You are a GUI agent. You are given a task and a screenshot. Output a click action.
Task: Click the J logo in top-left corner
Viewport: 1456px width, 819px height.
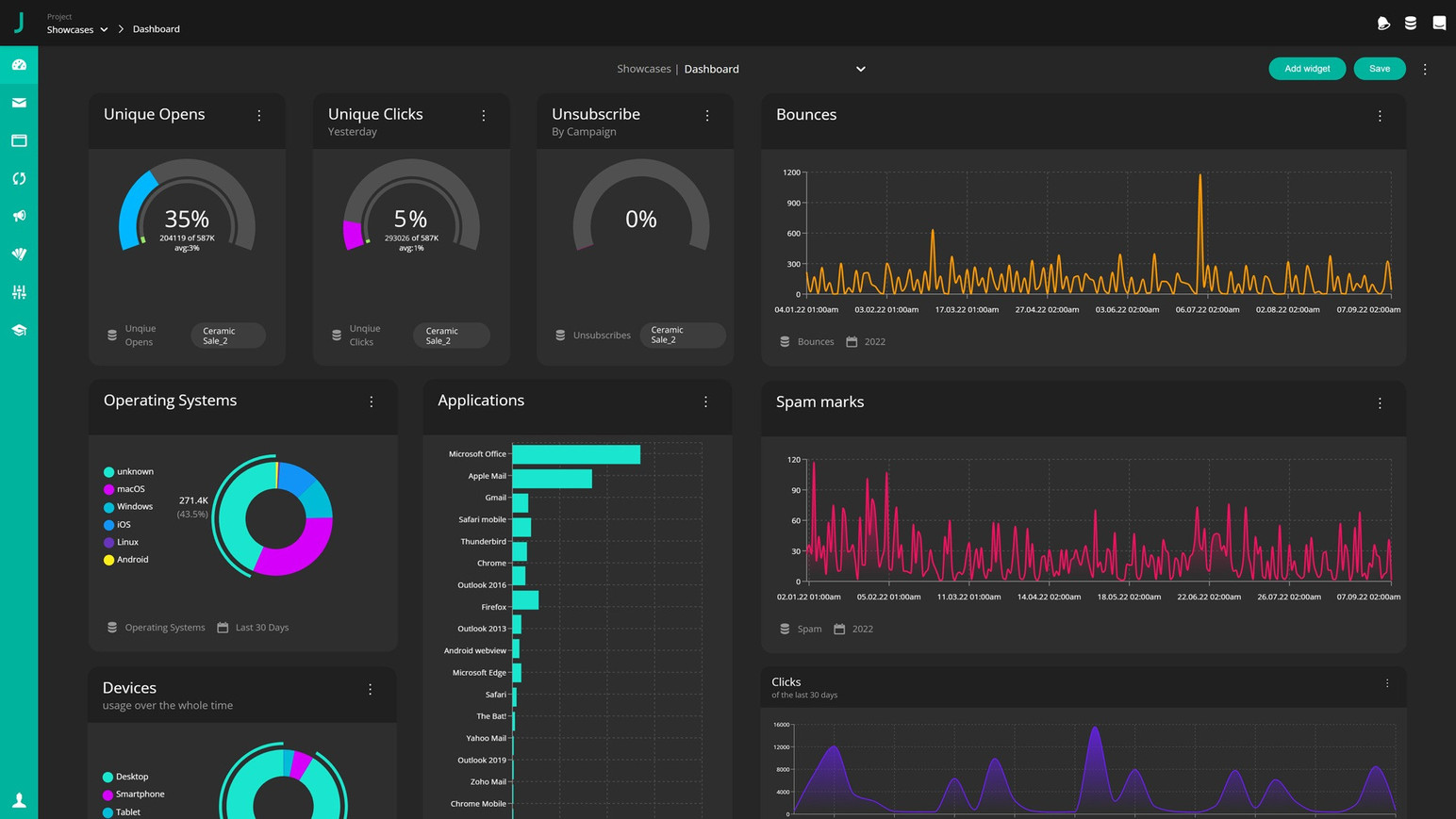click(19, 22)
